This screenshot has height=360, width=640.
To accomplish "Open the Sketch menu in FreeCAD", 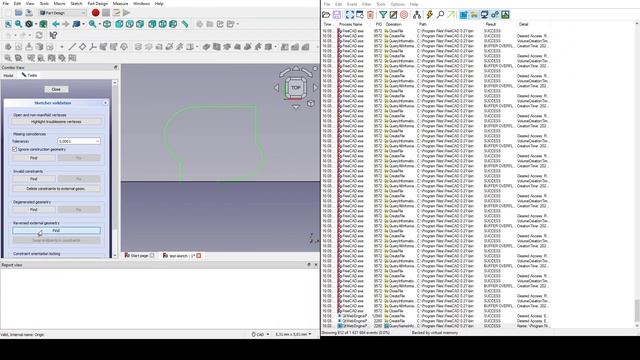I will (76, 3).
